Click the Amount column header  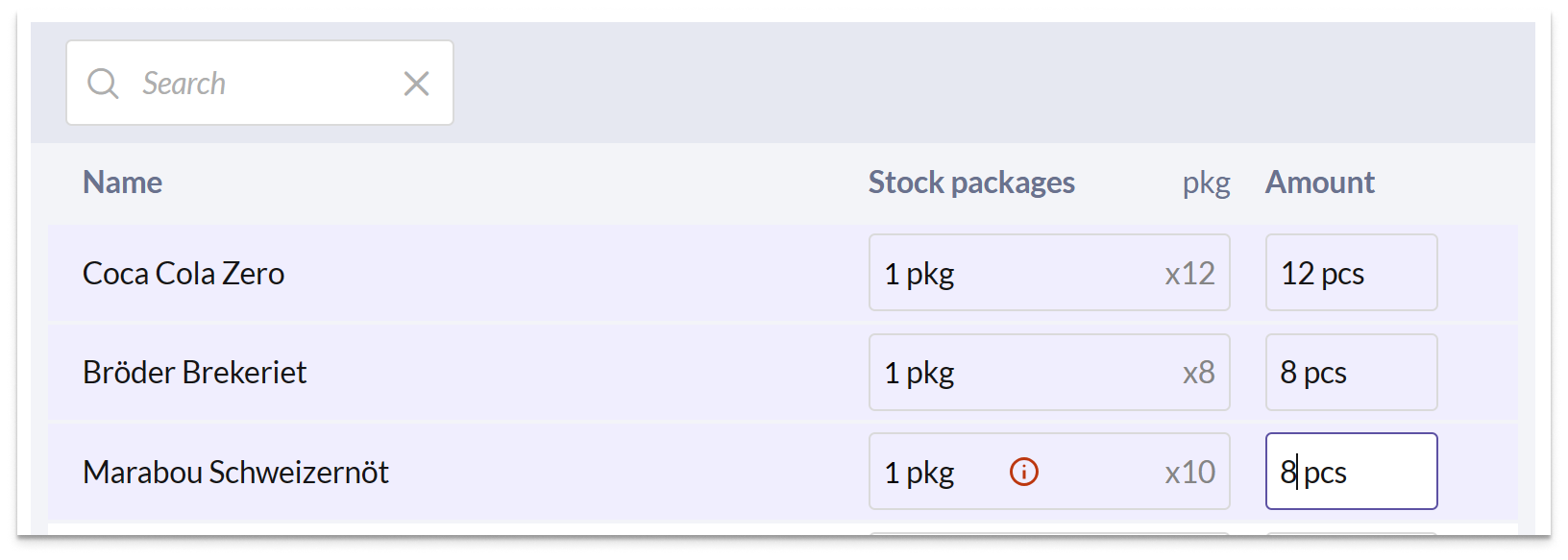point(1319,183)
